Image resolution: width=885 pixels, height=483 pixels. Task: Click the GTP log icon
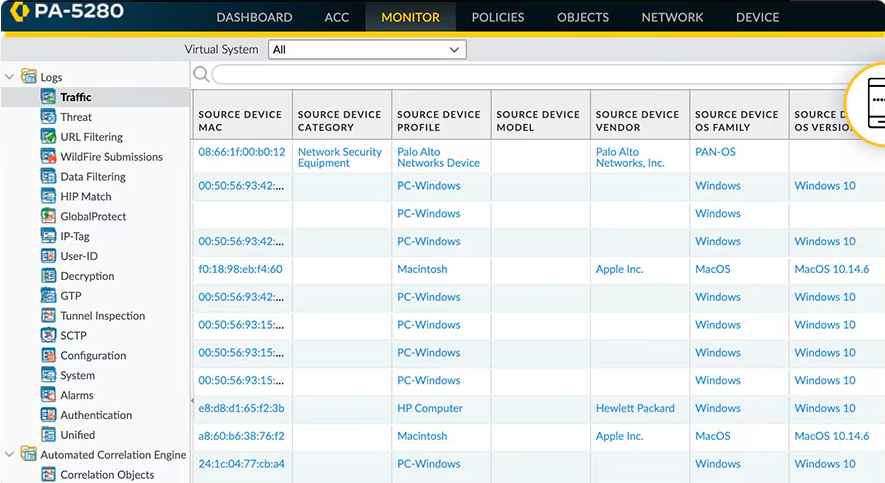(x=49, y=295)
